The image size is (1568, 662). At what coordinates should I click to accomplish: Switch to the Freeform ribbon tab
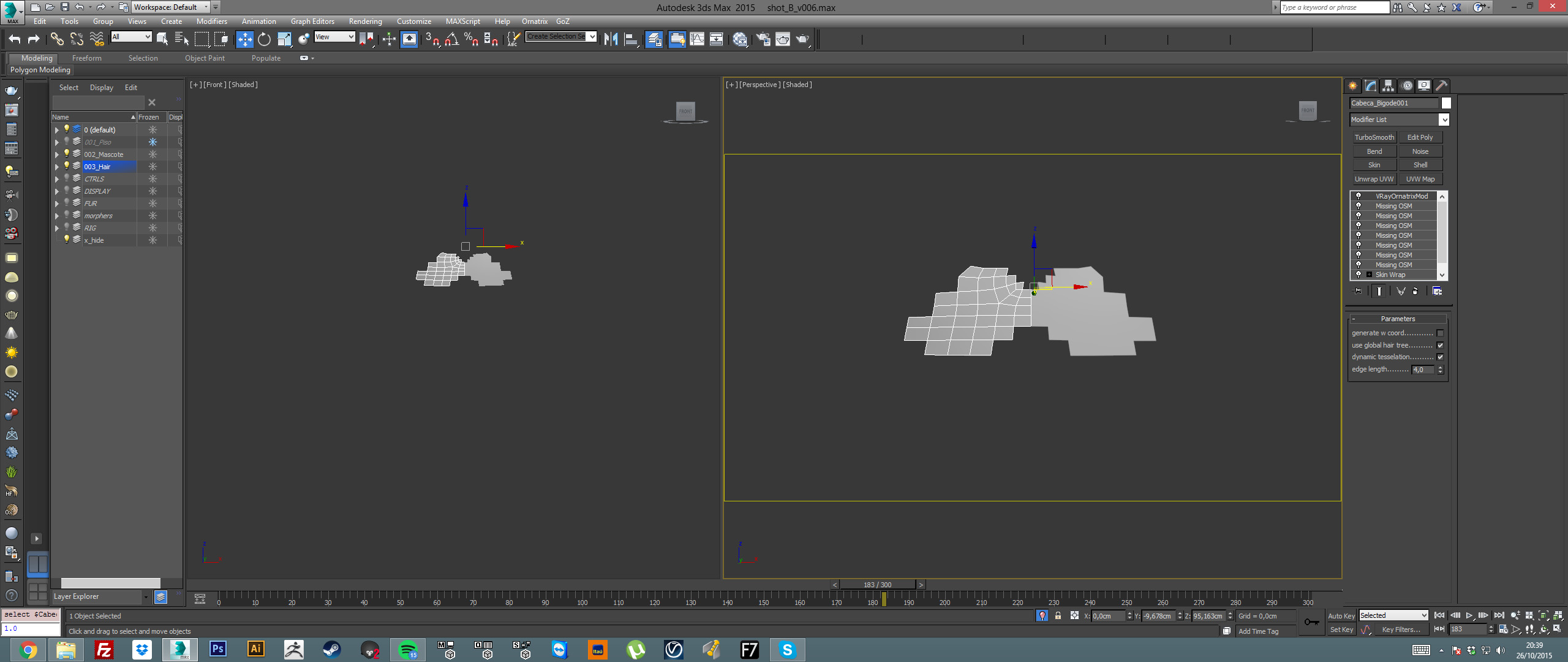coord(86,58)
